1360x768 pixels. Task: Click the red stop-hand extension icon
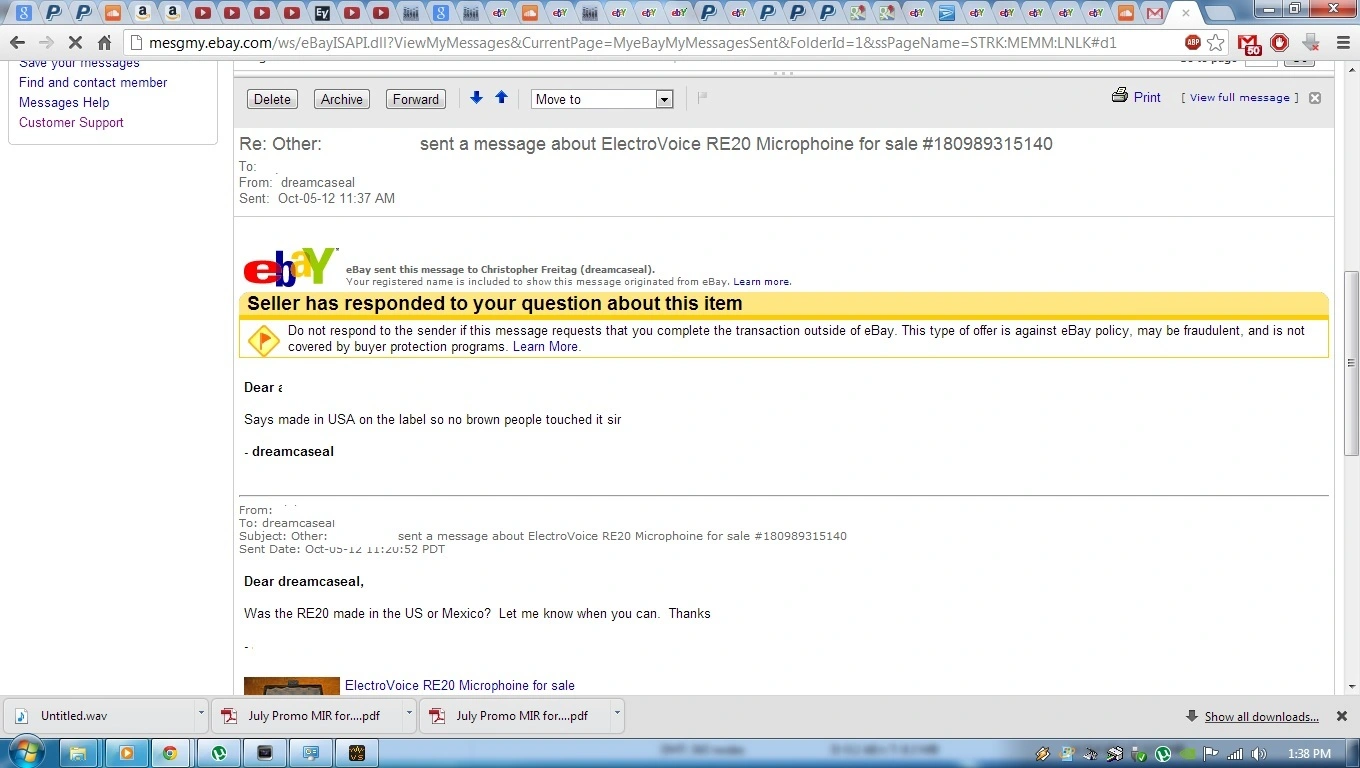[1279, 43]
